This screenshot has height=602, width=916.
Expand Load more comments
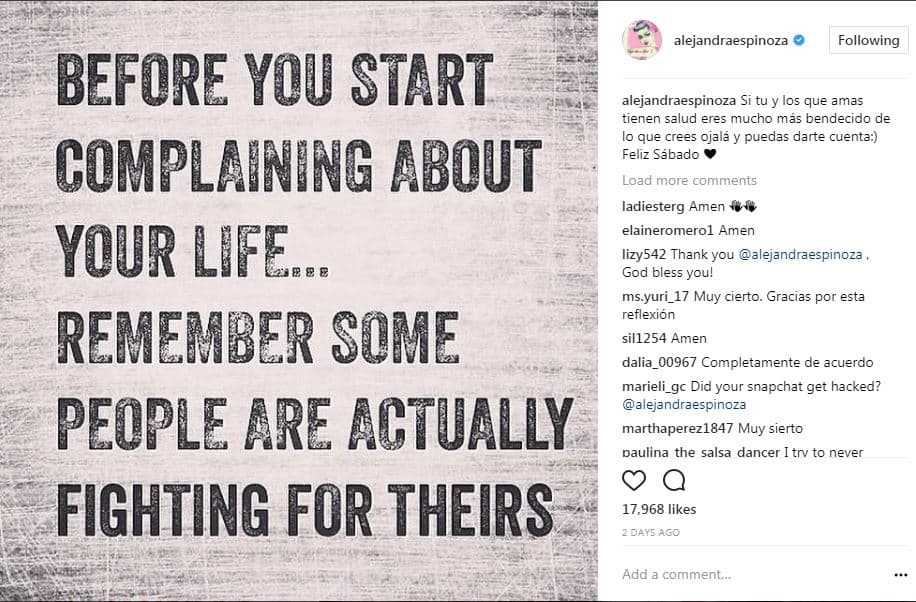click(689, 180)
